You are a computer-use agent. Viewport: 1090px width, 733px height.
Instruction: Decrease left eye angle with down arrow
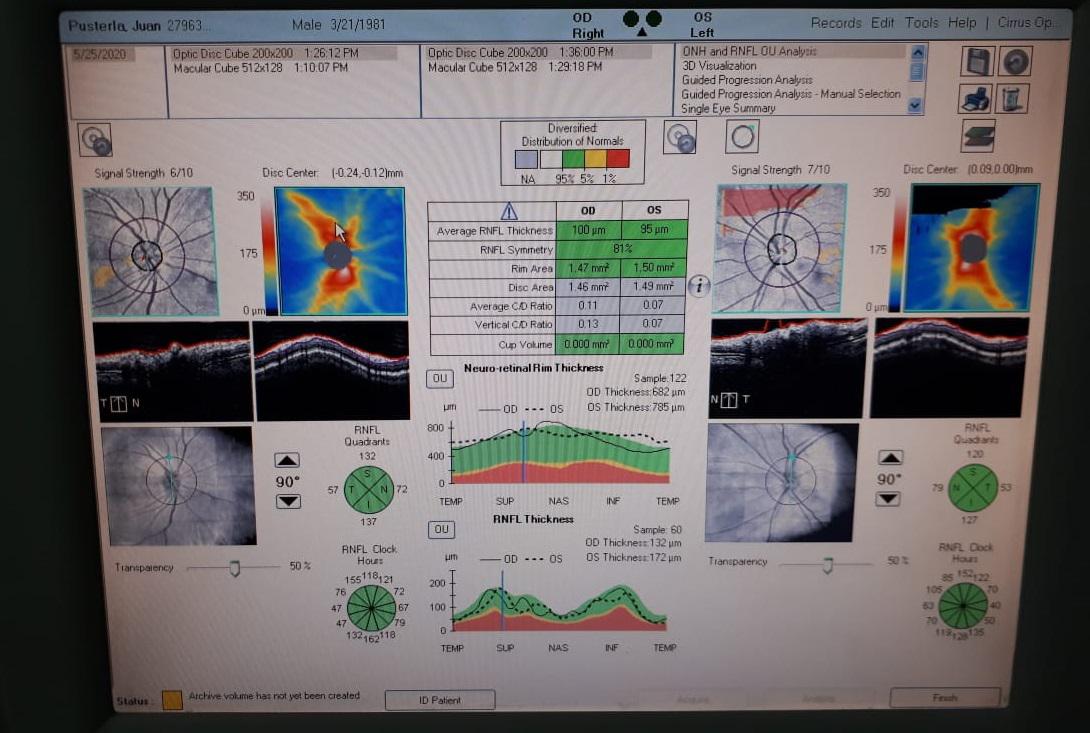888,499
